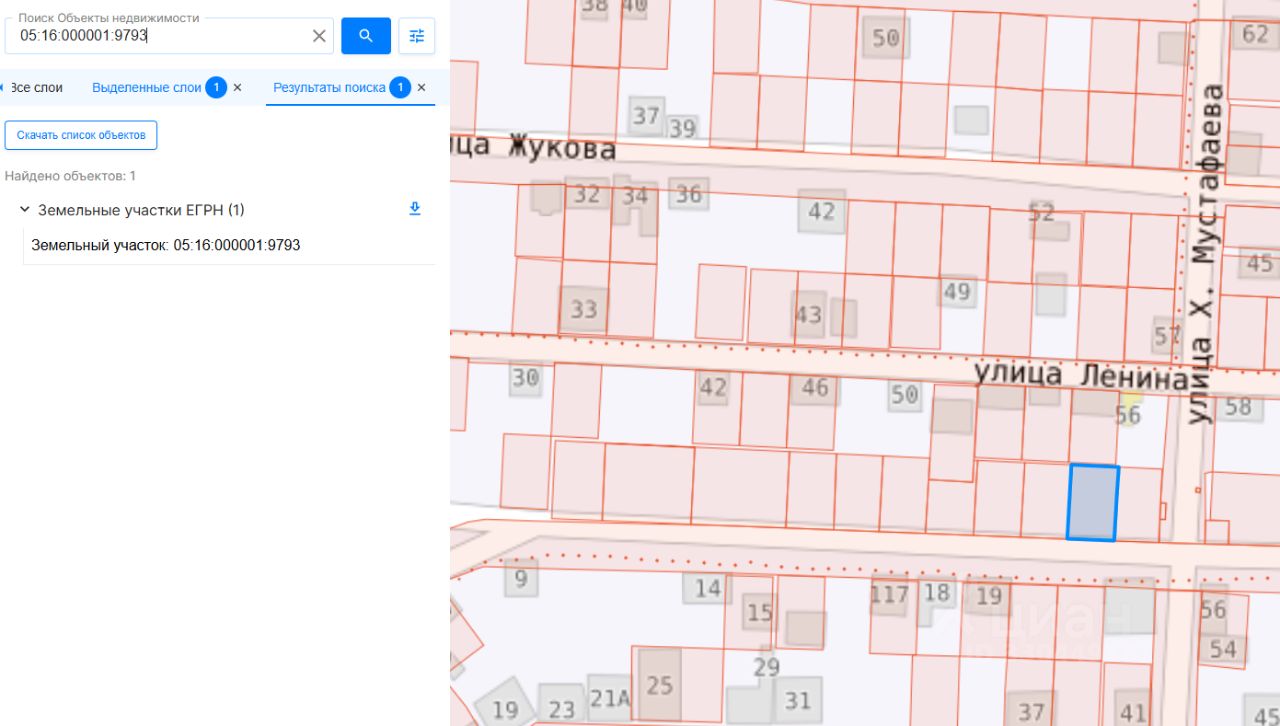The width and height of the screenshot is (1280, 726).
Task: Download the Земельные участки ЕГРН group results
Action: (415, 209)
